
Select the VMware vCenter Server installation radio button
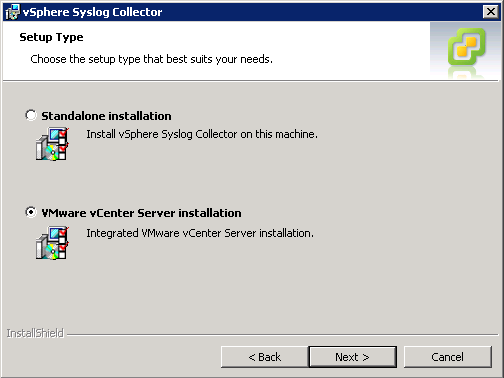31,212
